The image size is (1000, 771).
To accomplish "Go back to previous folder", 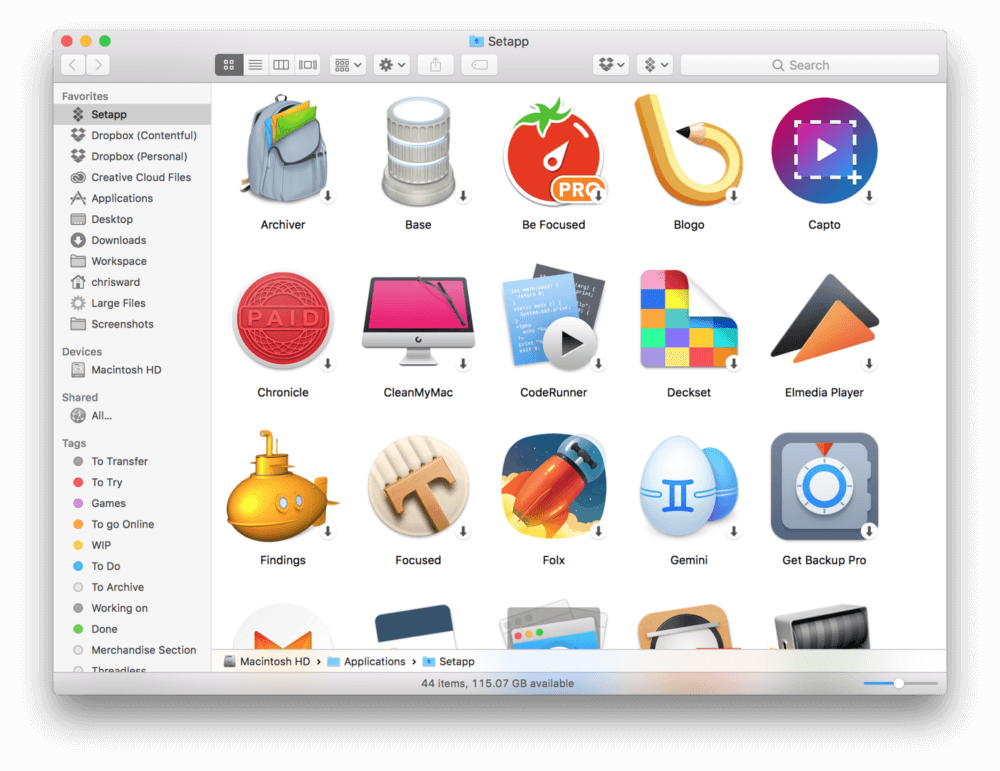I will click(x=73, y=65).
